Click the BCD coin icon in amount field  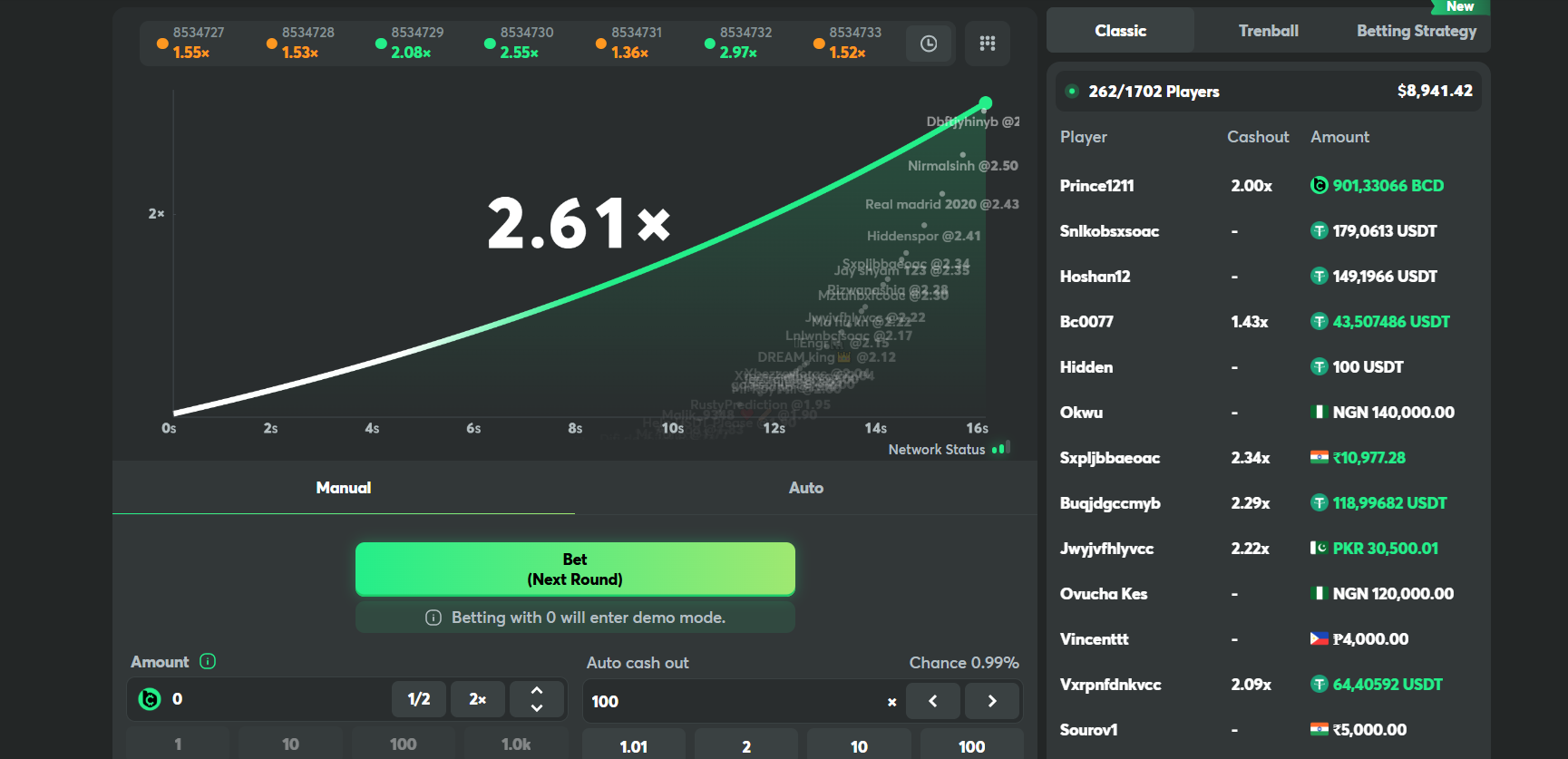[150, 699]
